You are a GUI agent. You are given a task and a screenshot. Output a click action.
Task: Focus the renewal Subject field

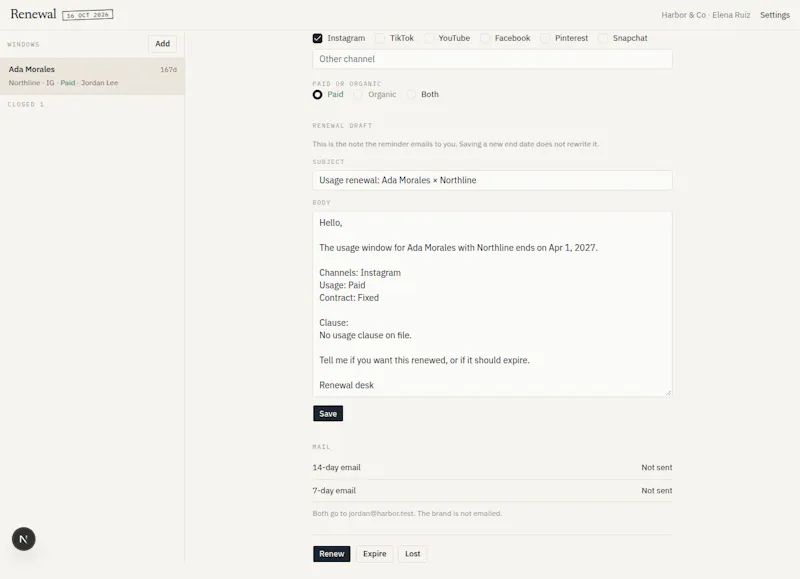[492, 180]
